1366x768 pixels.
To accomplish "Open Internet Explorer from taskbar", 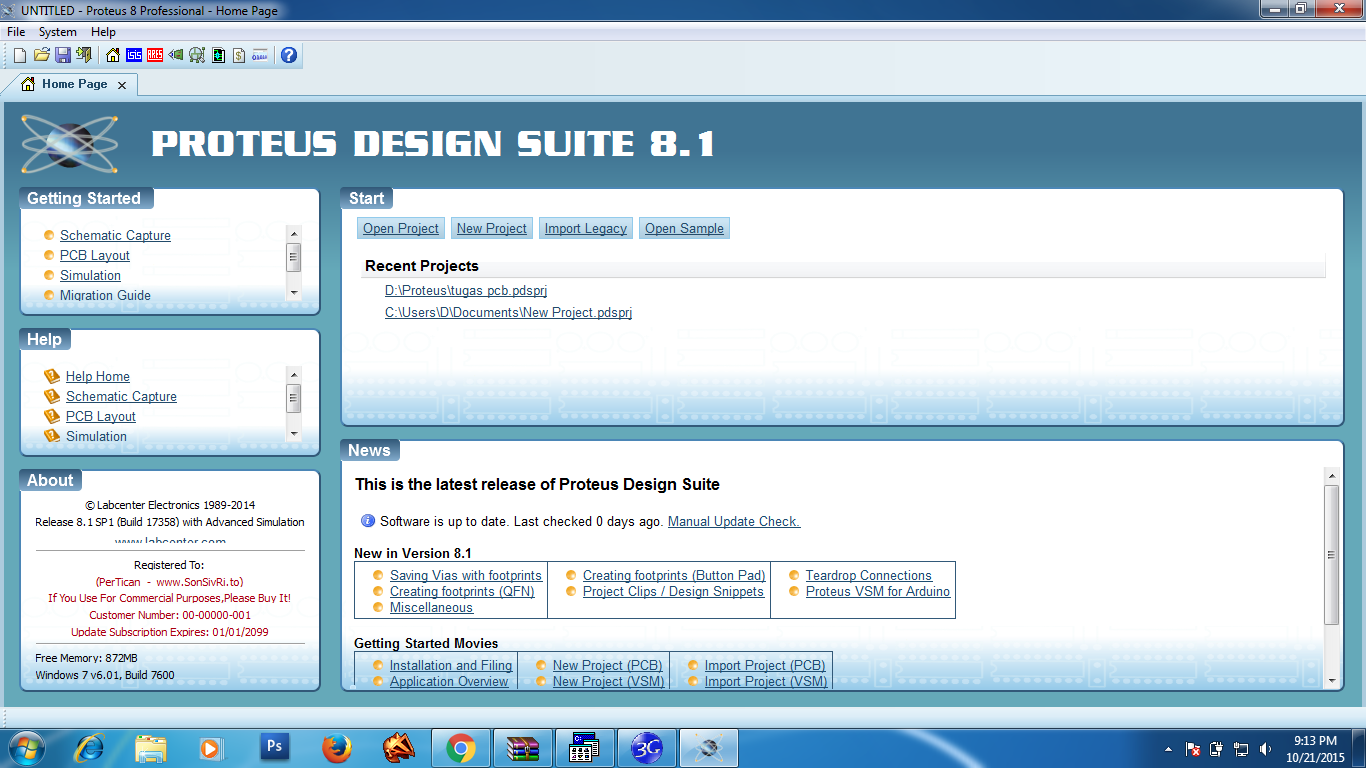I will tap(90, 748).
